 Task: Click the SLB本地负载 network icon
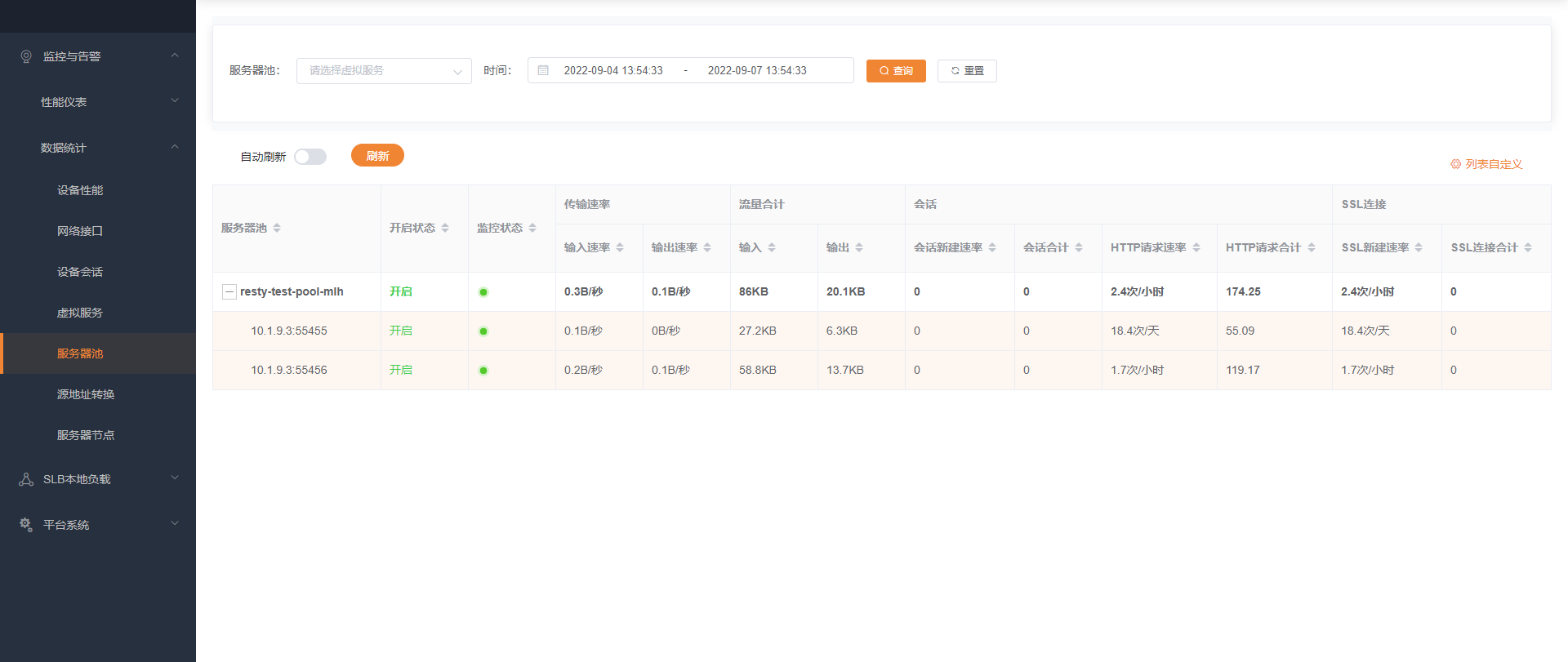click(26, 479)
